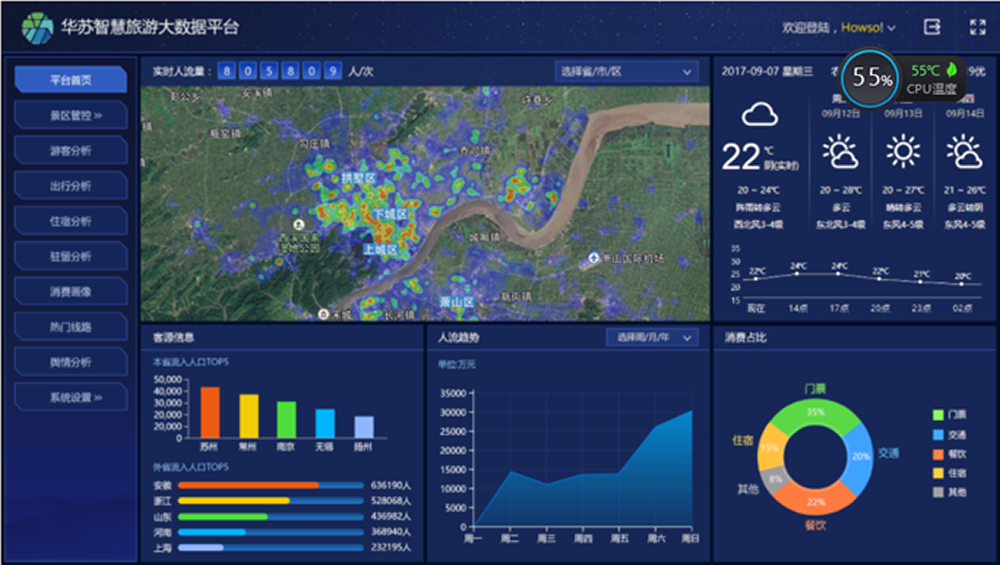Viewport: 1000px width, 565px height.
Task: Select 游客分析 in the sidebar menu
Action: pos(70,150)
